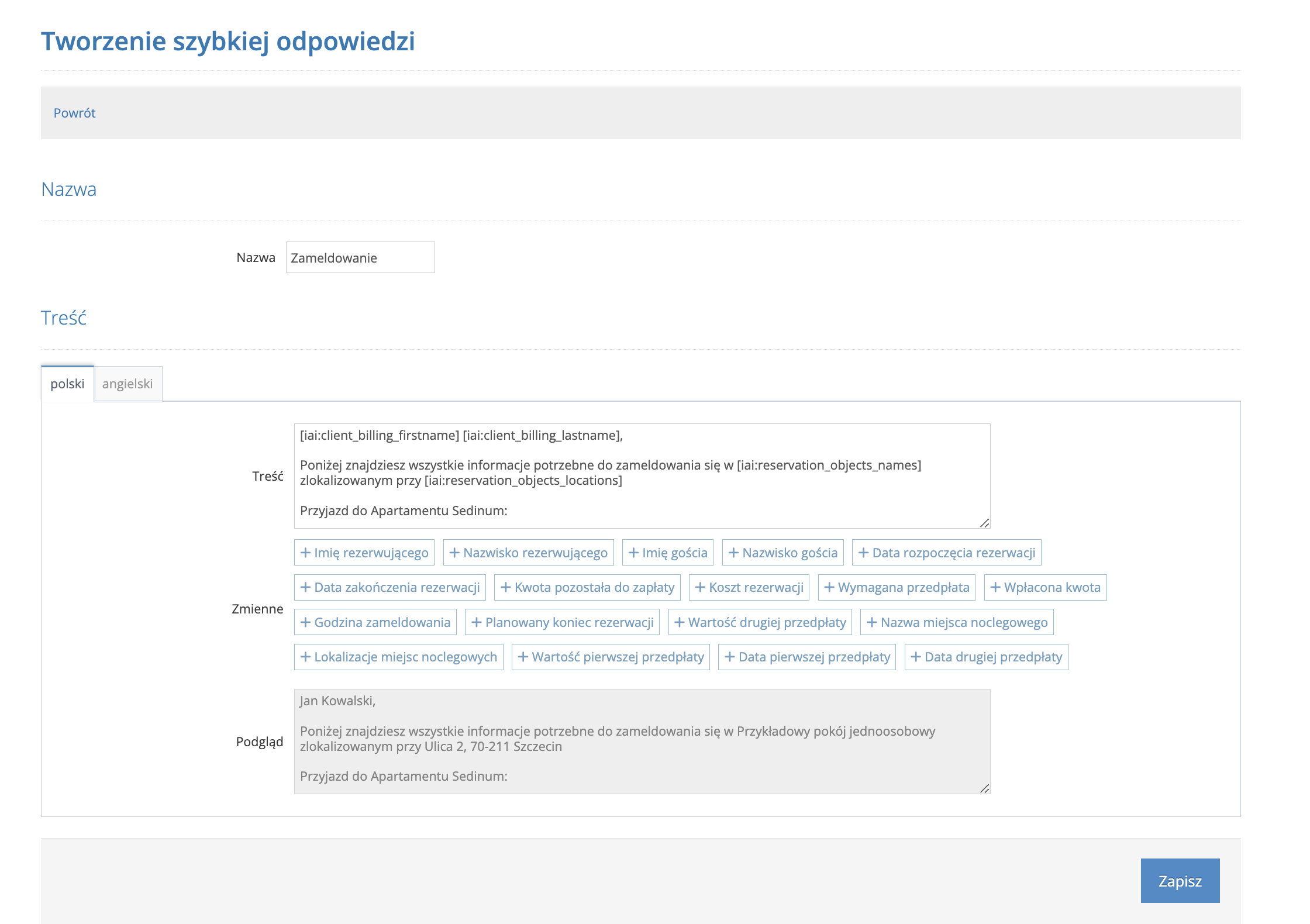This screenshot has height=924, width=1310.
Task: Add Nazwisko rezerwującego variable button
Action: coord(528,553)
